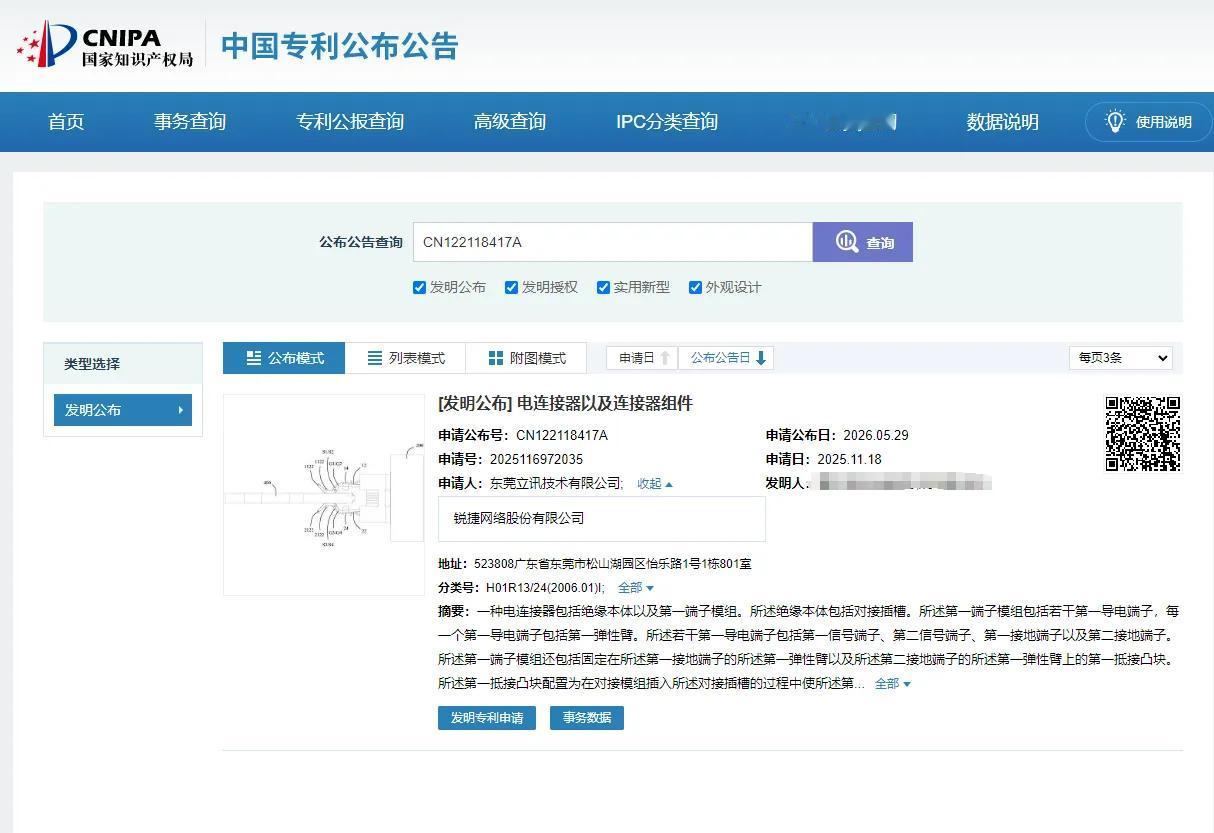Click the 公布模式 layout icon
1214x833 pixels.
point(254,358)
